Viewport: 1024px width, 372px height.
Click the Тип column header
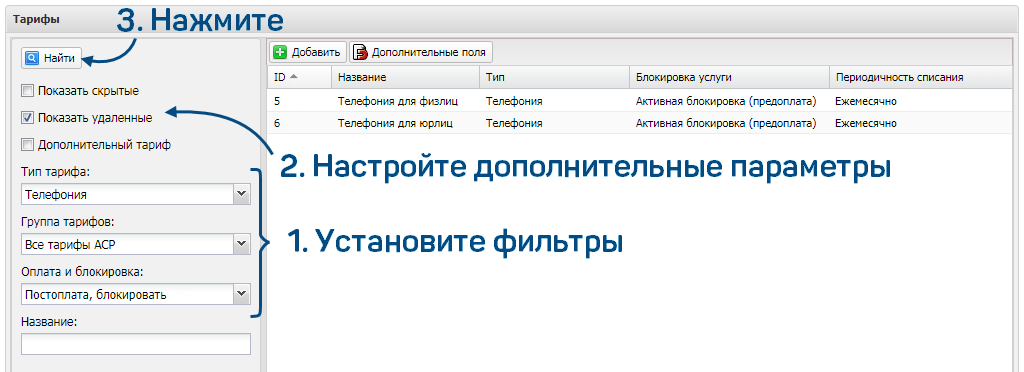click(x=554, y=77)
